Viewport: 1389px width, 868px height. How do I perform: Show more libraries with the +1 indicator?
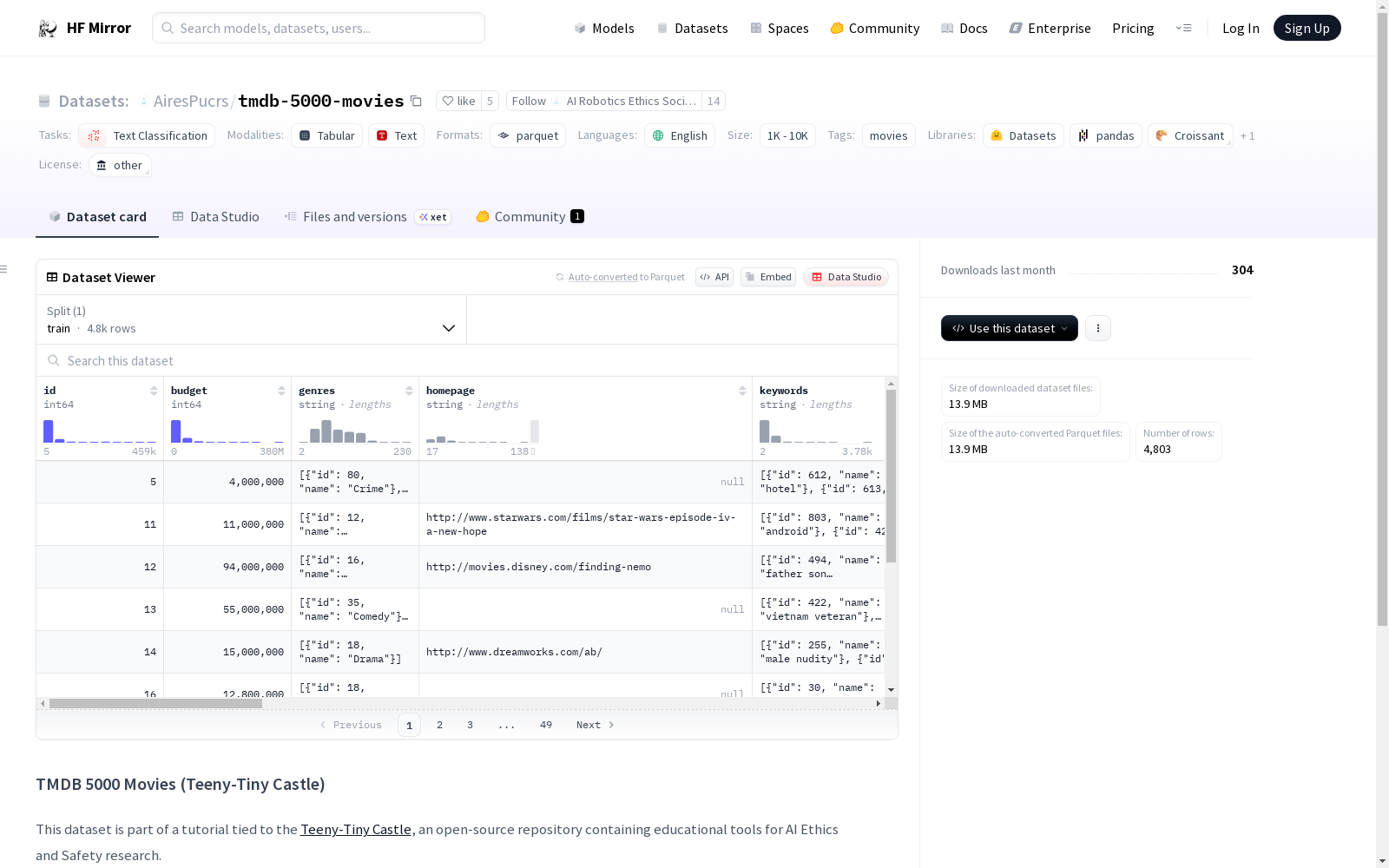pyautogui.click(x=1247, y=135)
